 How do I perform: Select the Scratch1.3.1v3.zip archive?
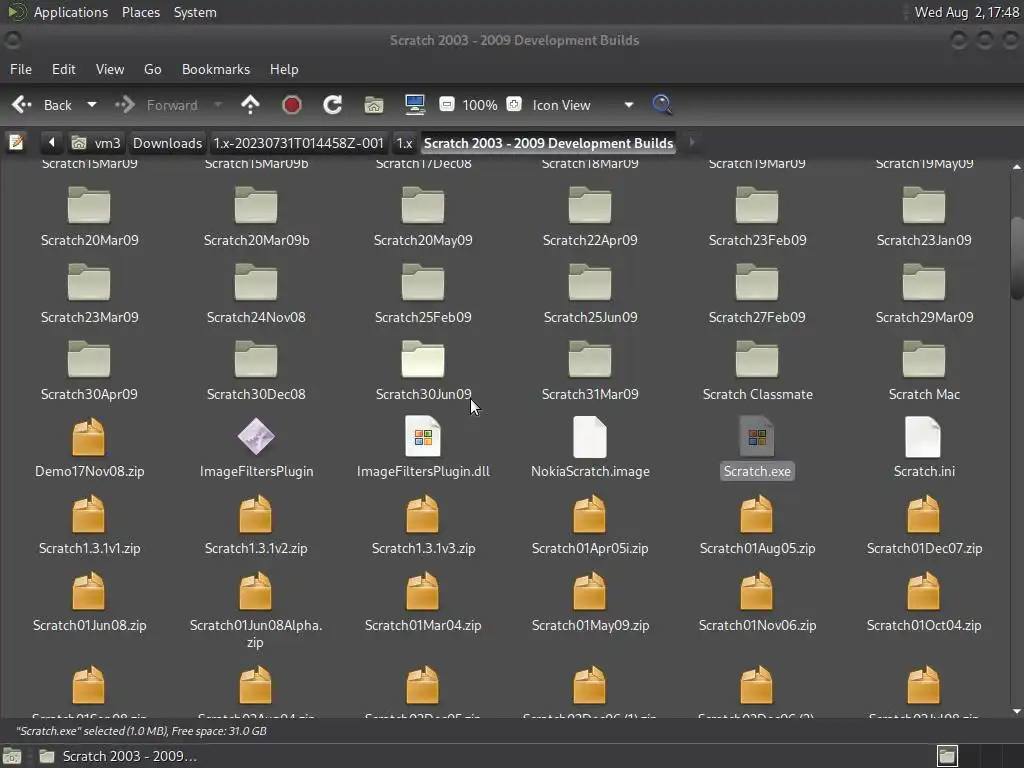coord(423,524)
